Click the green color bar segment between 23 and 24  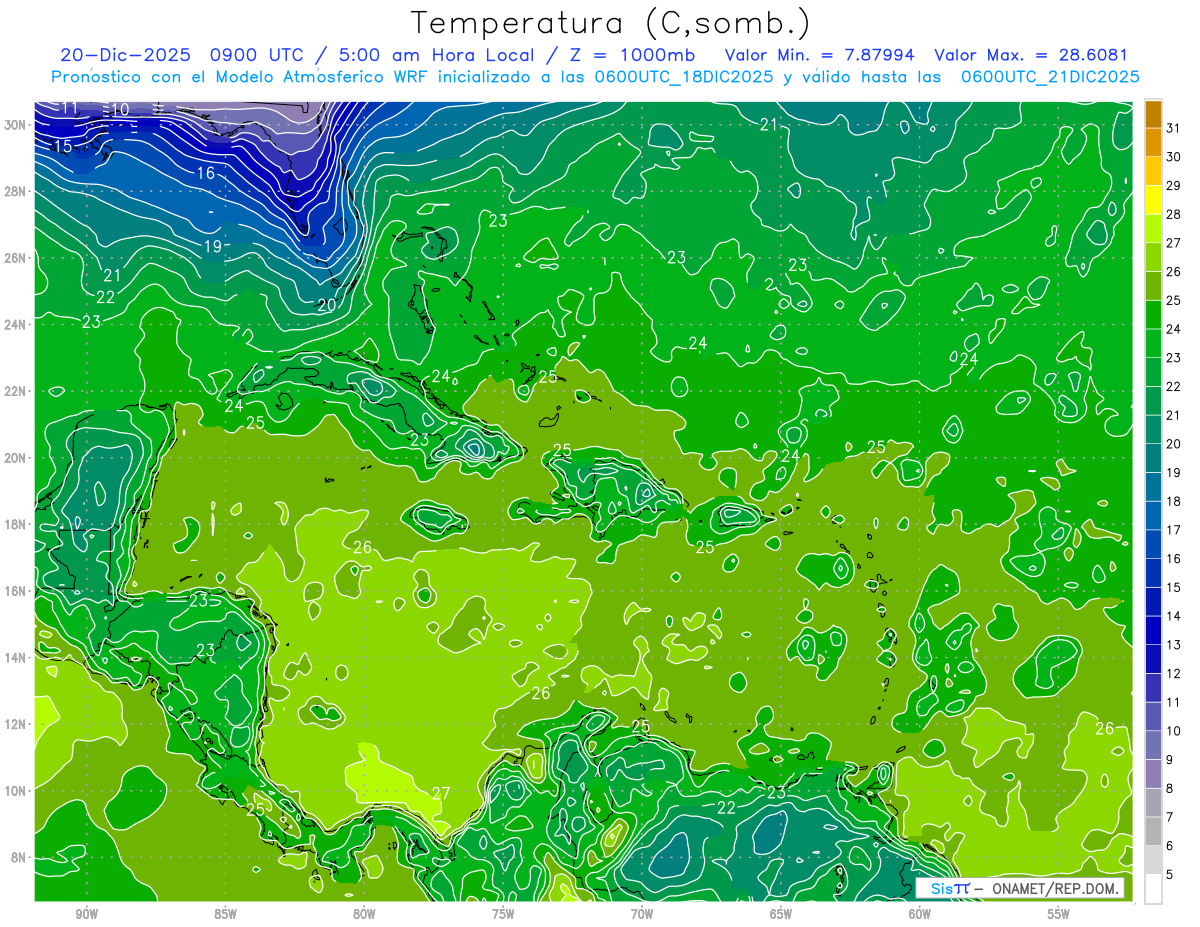1153,344
